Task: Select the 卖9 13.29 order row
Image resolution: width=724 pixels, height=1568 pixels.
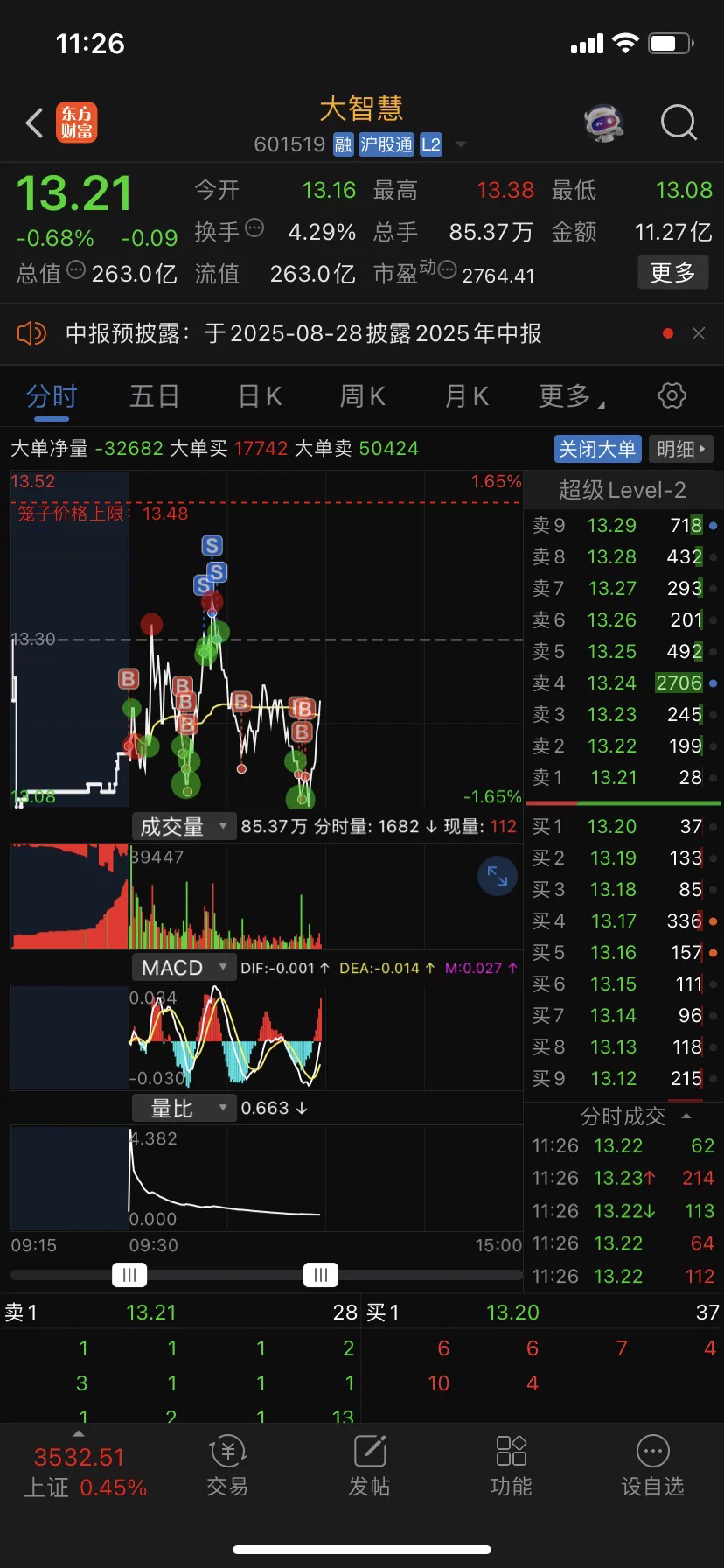Action: pyautogui.click(x=624, y=525)
